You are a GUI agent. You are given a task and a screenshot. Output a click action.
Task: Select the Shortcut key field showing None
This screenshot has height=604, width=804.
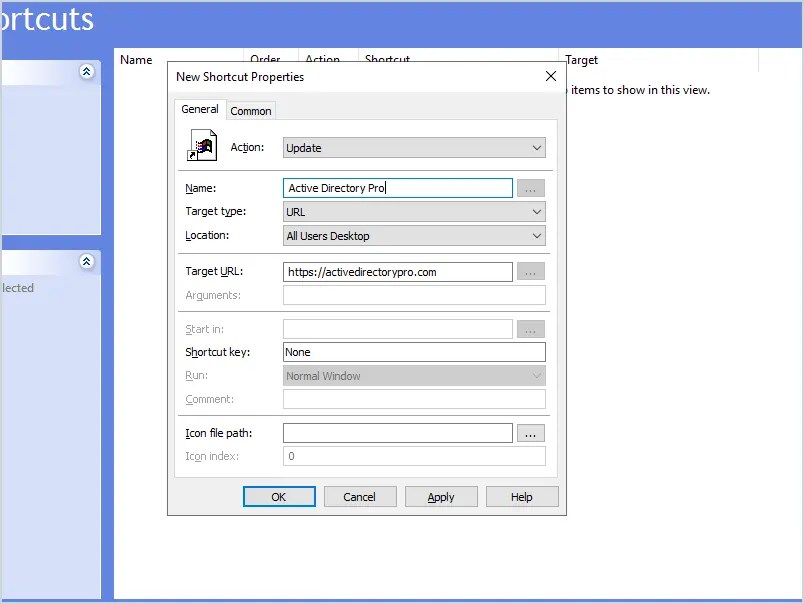point(413,352)
